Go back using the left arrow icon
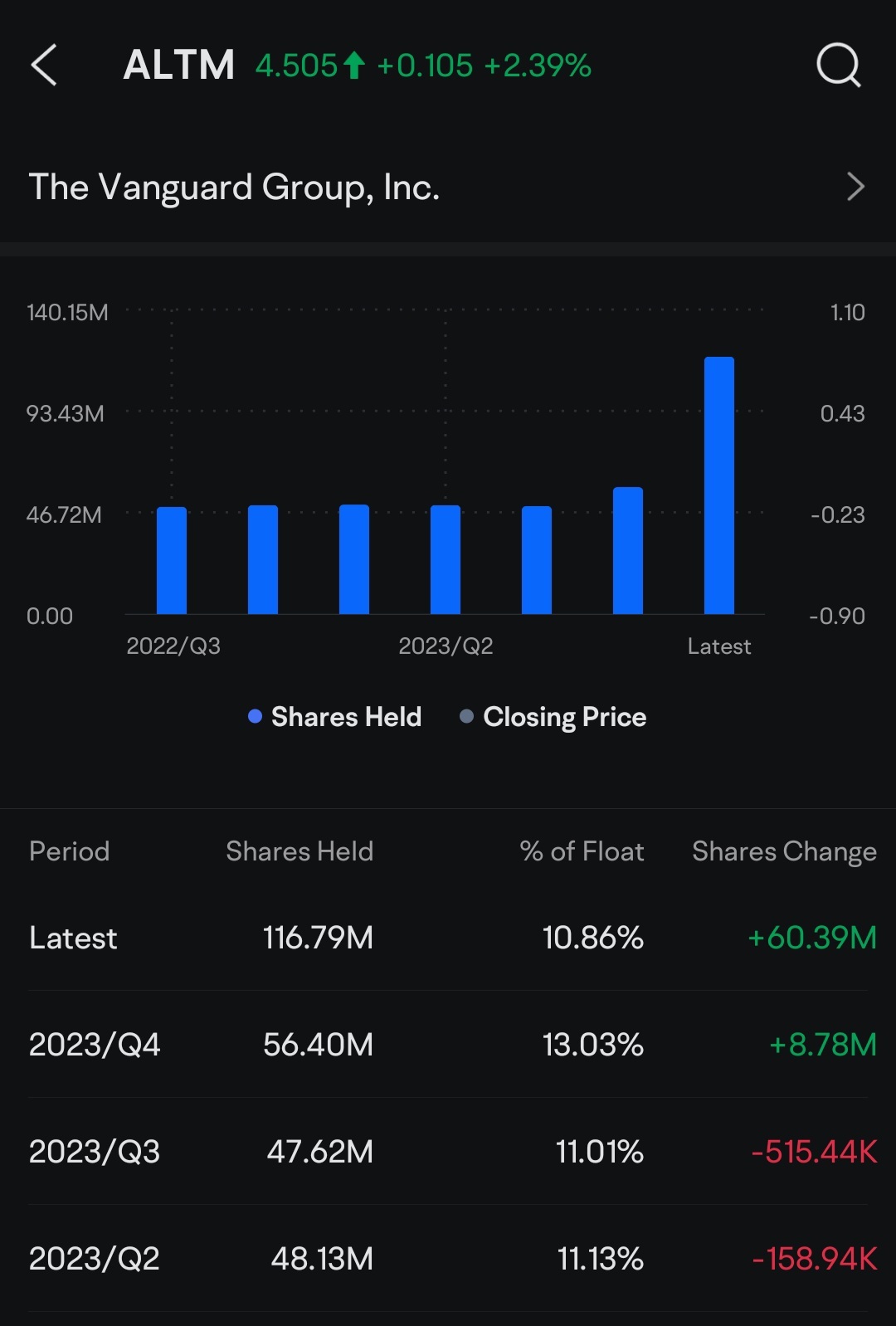Screen dimensions: 896x1326 44,65
